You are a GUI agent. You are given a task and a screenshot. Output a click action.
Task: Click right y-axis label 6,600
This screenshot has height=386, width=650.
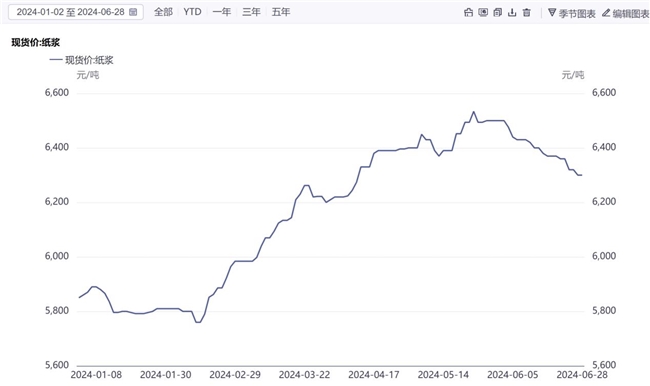604,92
